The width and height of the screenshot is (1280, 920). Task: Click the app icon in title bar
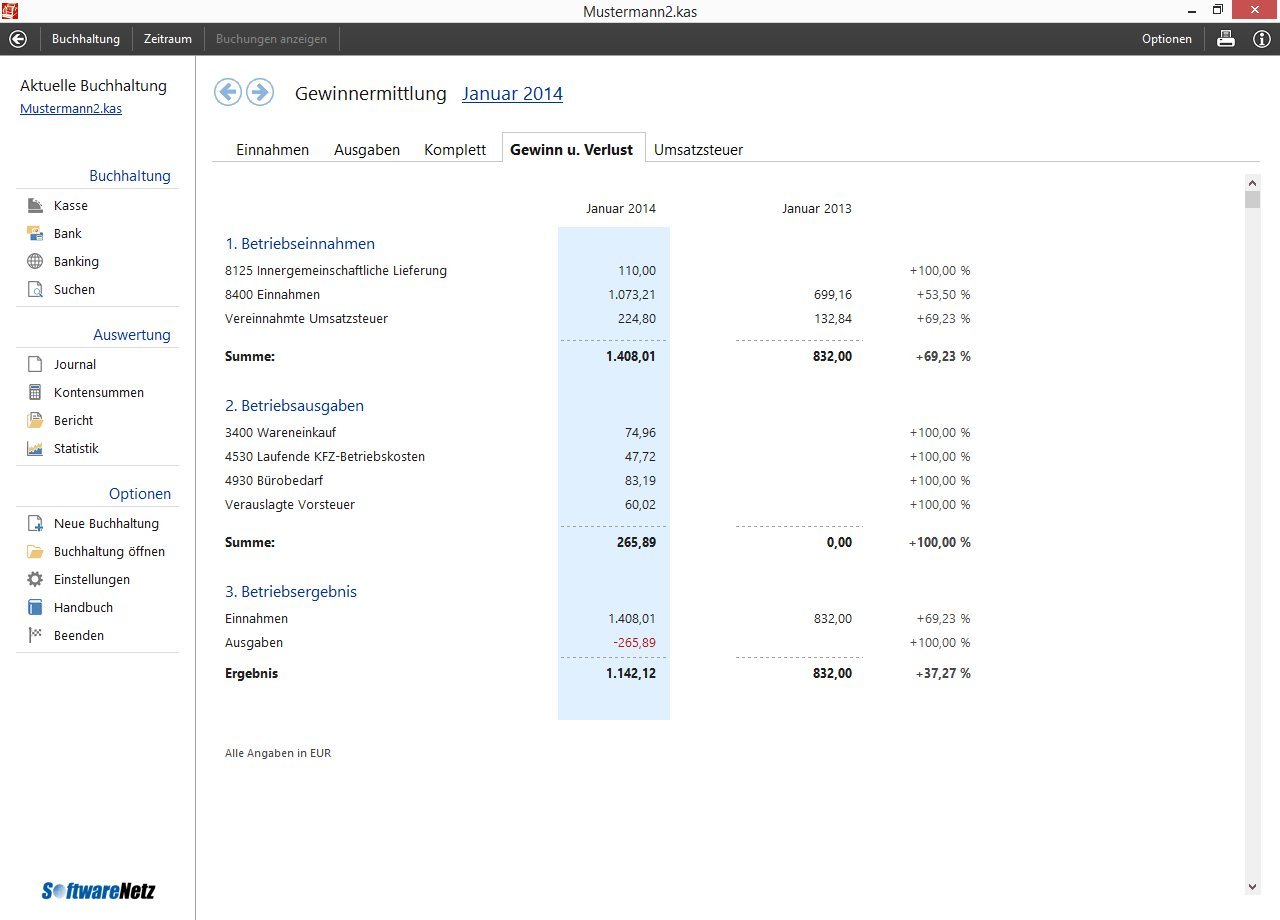11,11
